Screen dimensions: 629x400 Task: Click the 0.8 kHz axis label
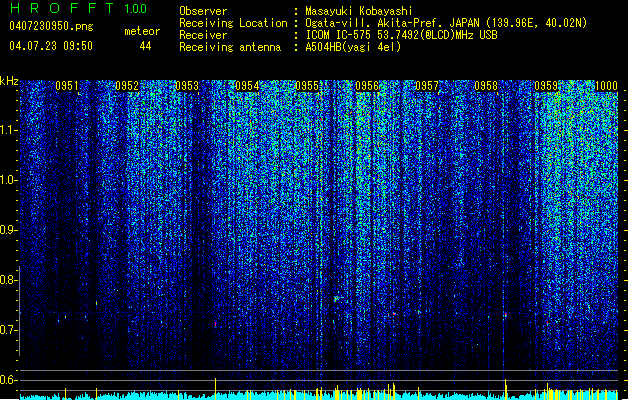[8, 280]
